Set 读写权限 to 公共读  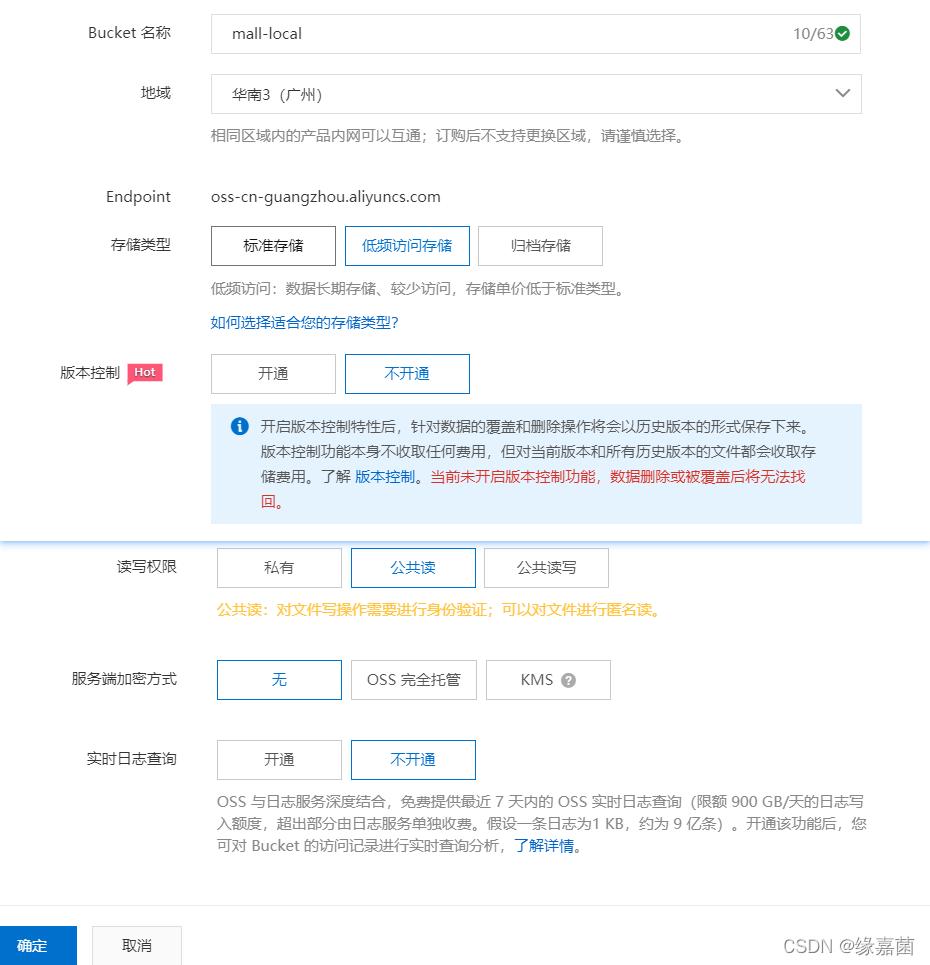point(413,568)
